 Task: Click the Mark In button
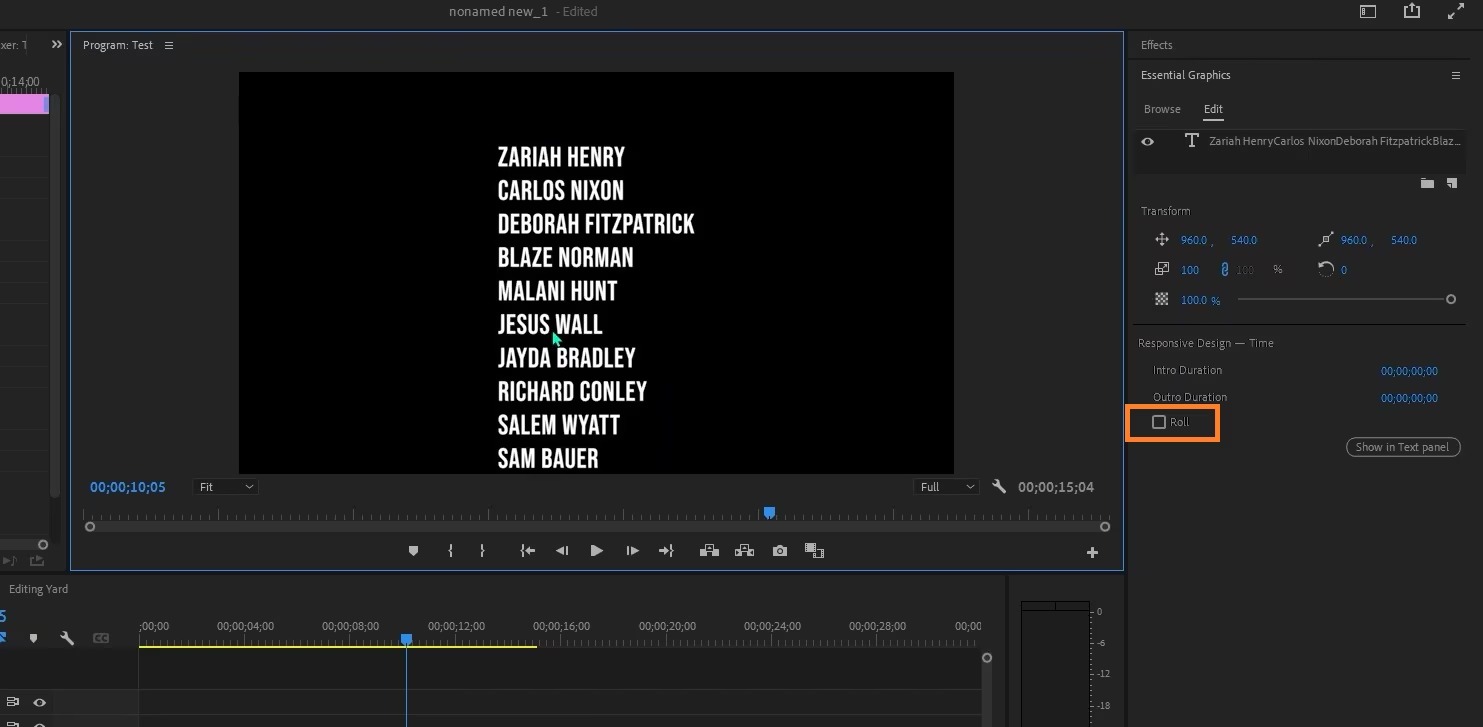[x=450, y=551]
